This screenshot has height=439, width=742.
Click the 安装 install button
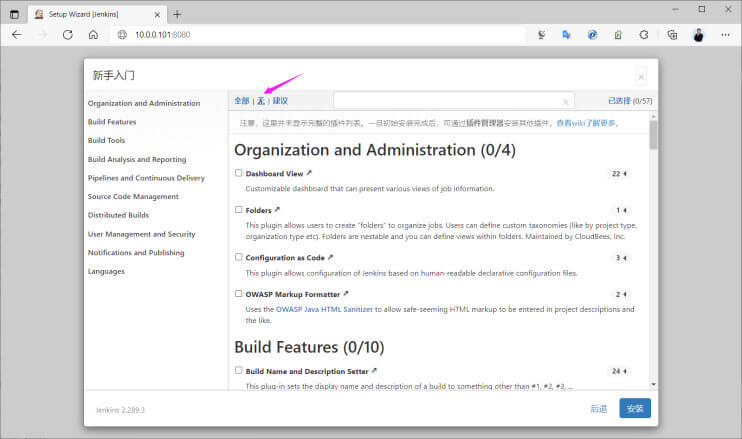tap(635, 408)
